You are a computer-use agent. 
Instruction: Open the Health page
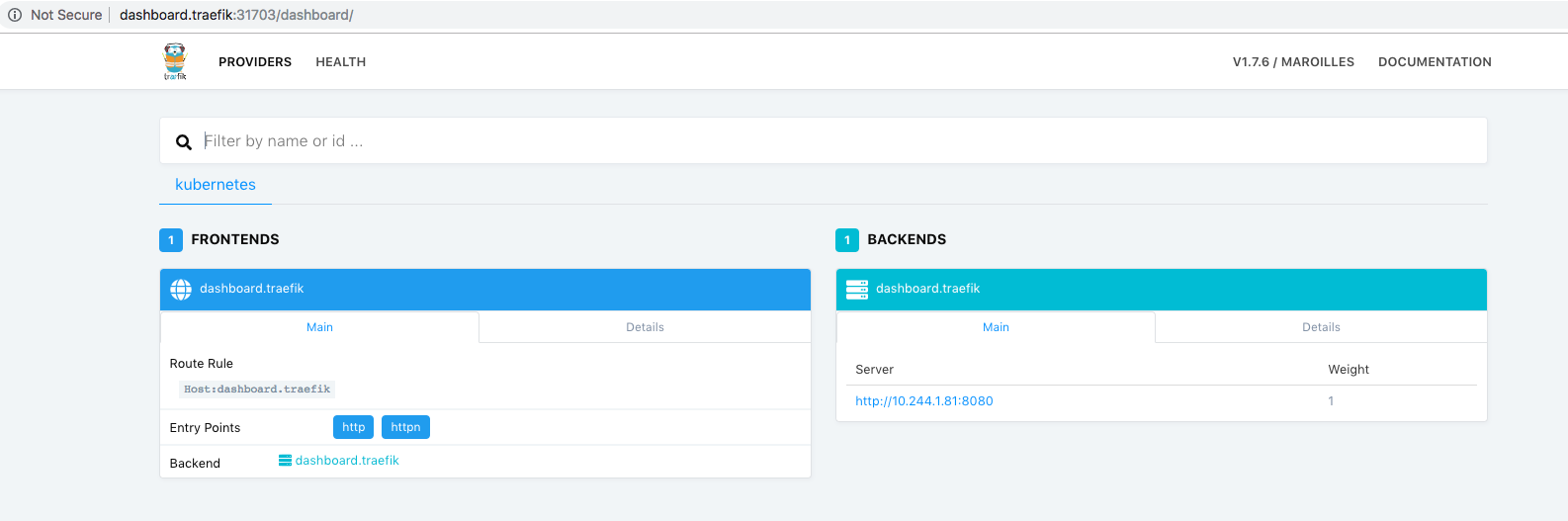click(341, 62)
